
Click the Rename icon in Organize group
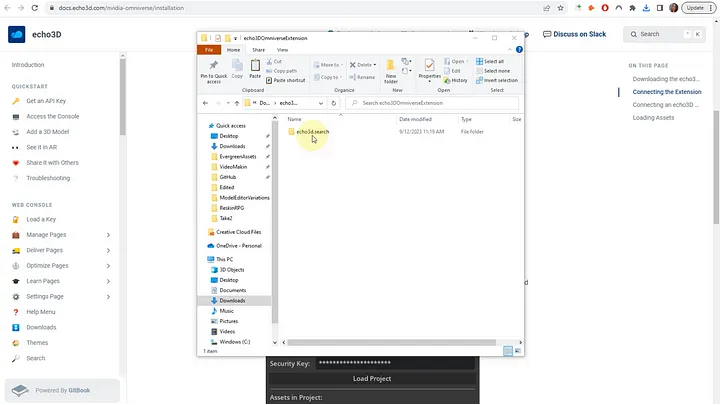(362, 77)
